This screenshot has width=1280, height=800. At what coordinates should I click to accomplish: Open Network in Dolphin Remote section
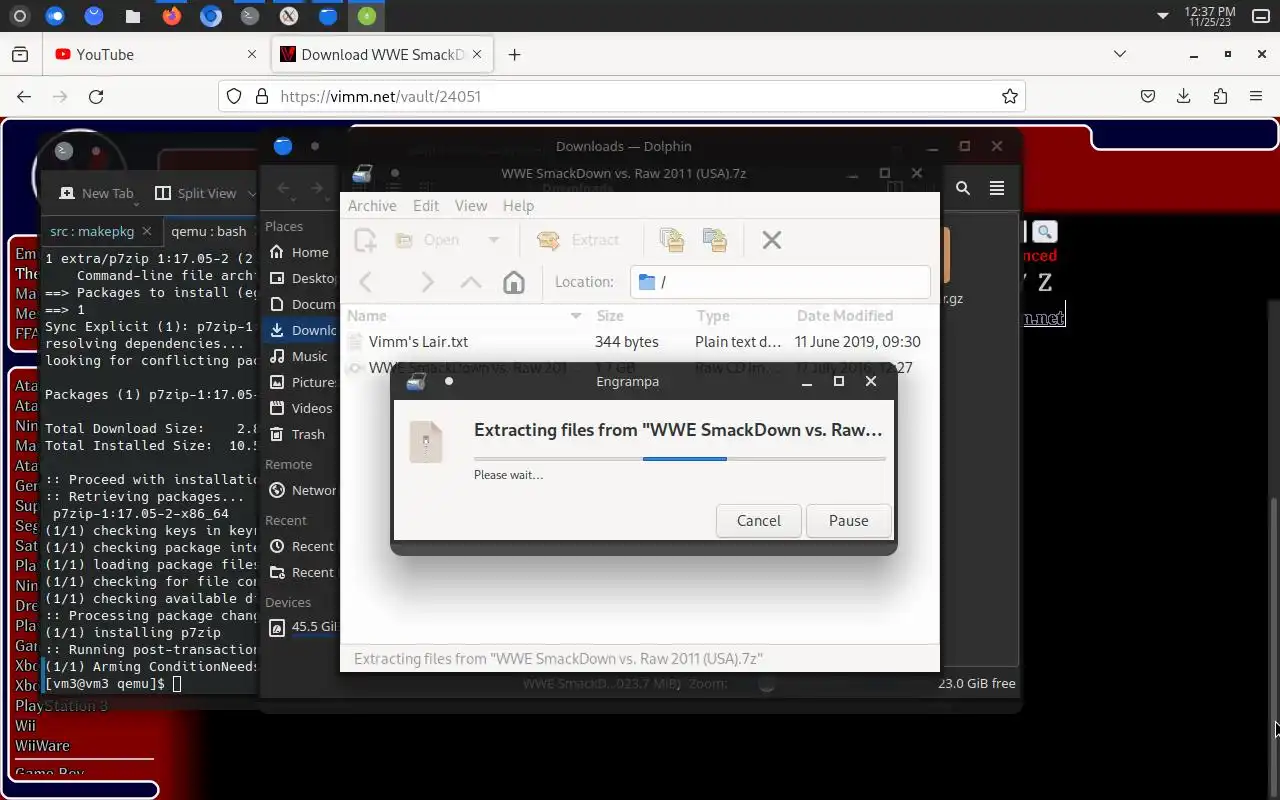301,490
